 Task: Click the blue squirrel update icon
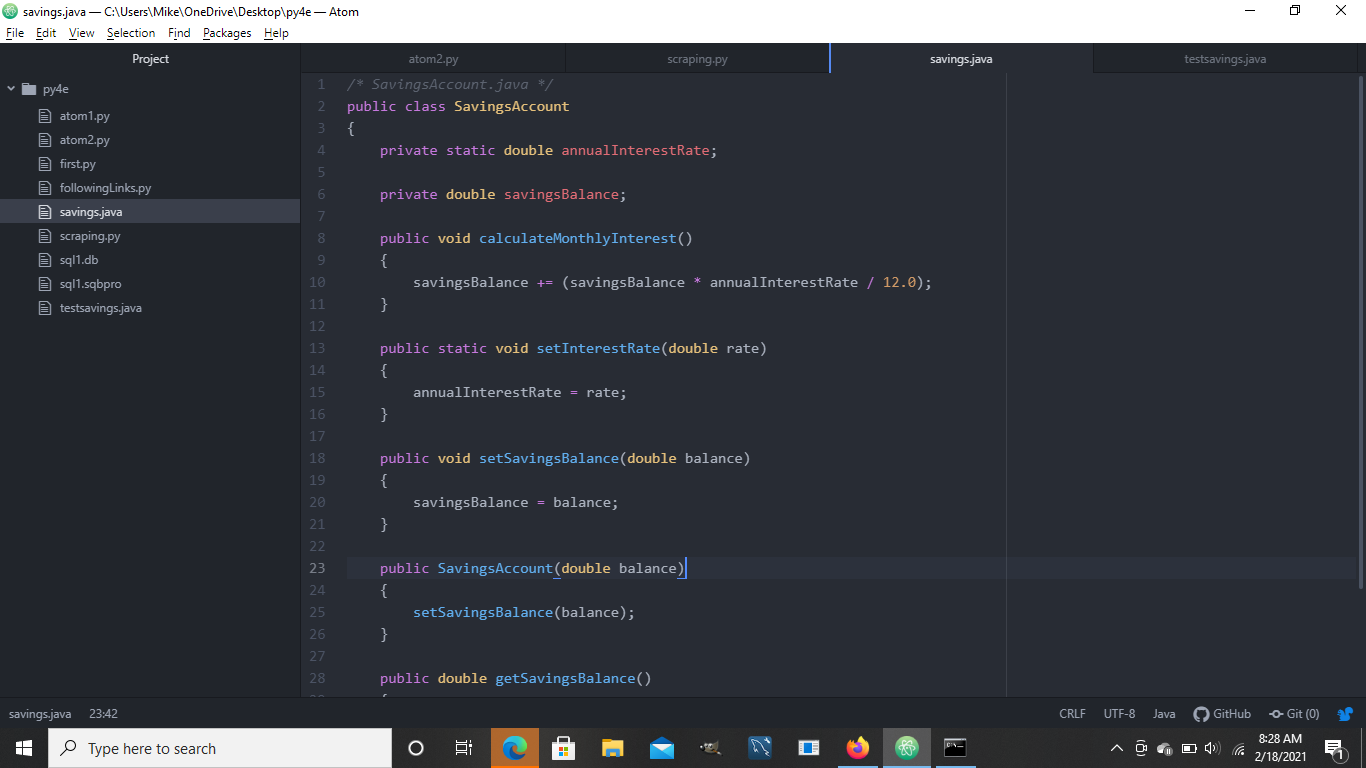pos(1344,714)
